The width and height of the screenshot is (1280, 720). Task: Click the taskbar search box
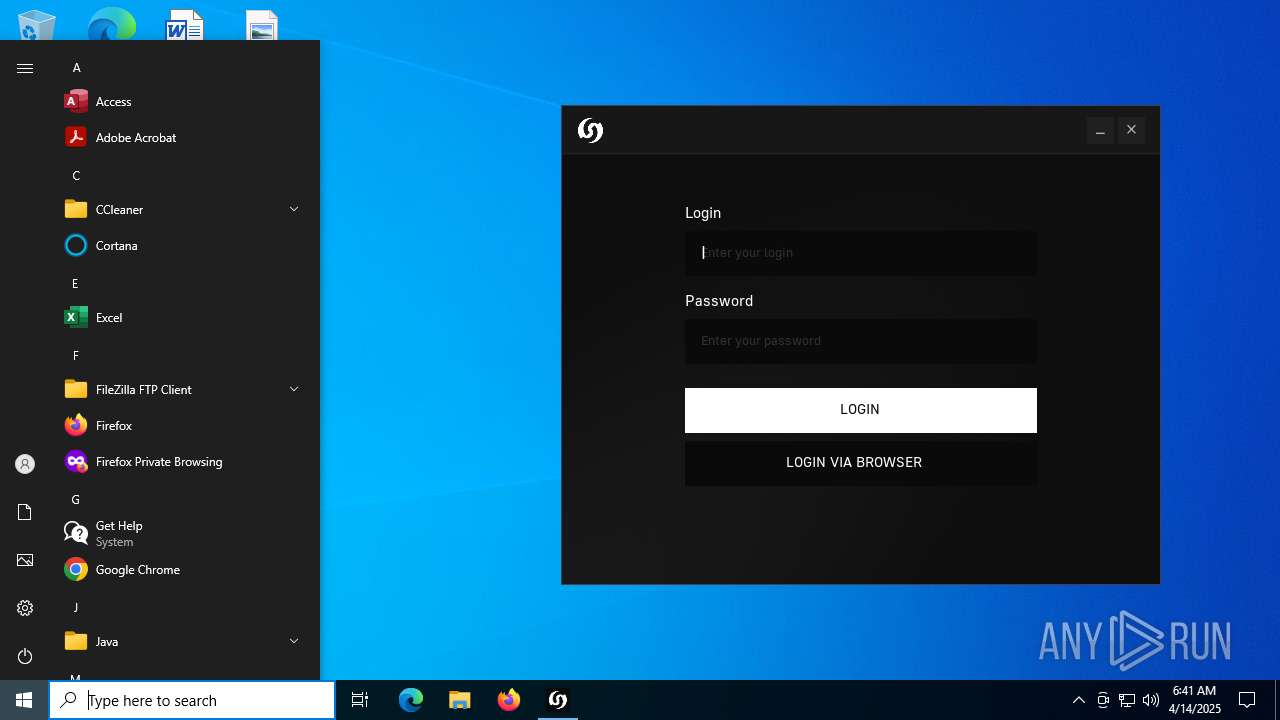click(192, 700)
